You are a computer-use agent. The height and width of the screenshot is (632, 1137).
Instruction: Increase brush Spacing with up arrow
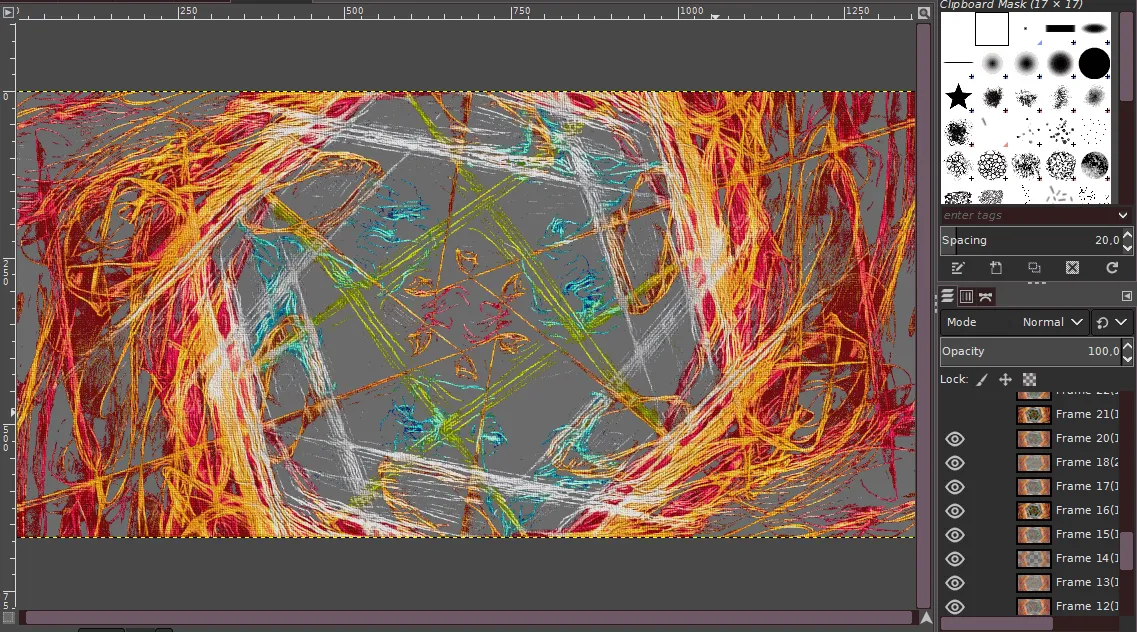point(1127,235)
